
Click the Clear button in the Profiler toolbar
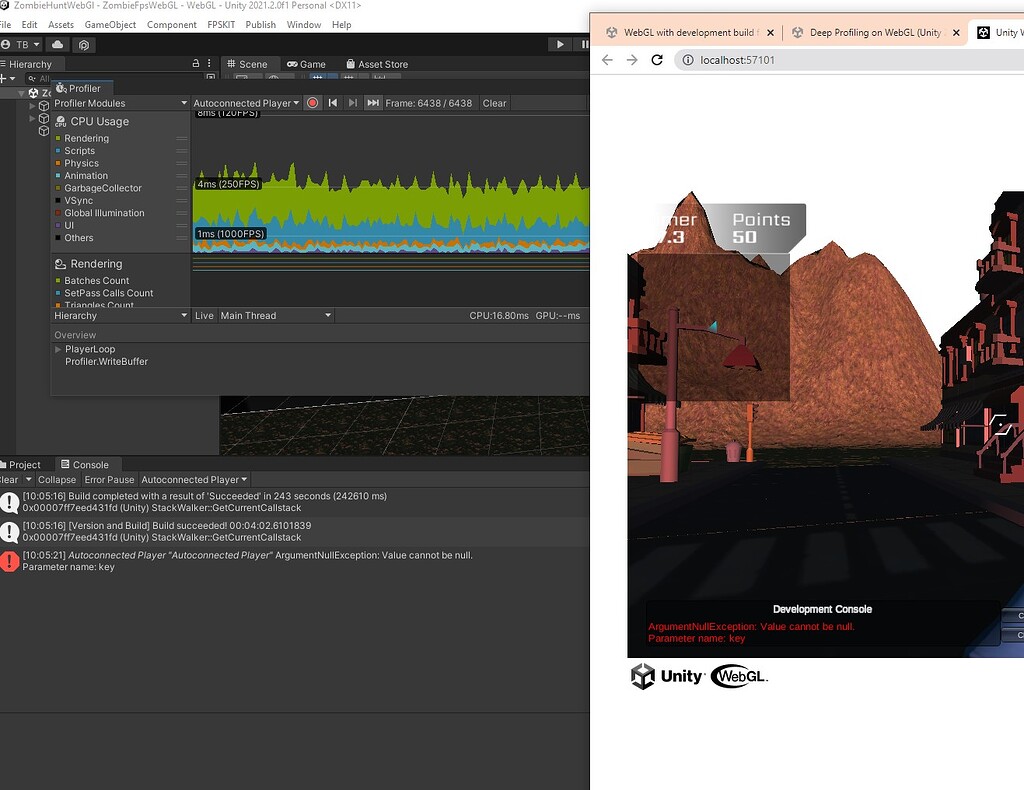[x=493, y=102]
